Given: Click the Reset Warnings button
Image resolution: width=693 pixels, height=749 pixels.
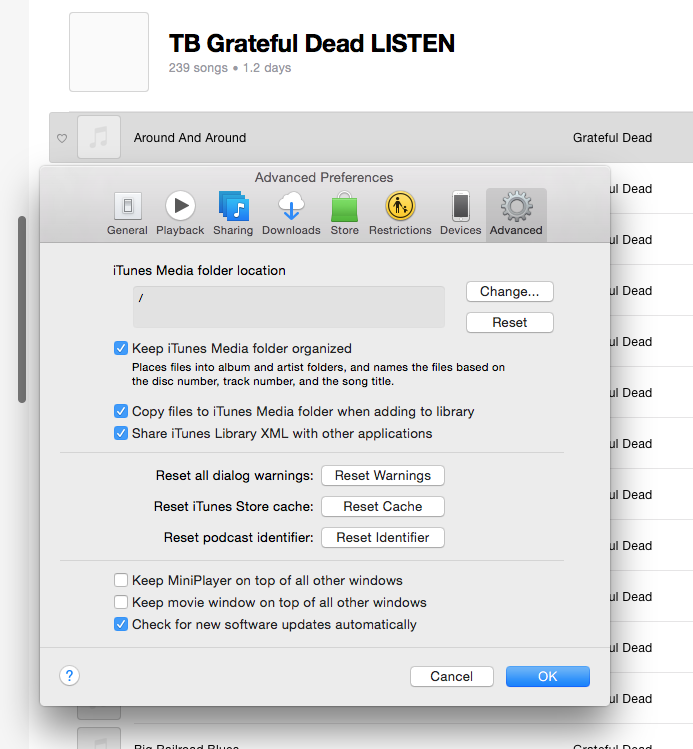Looking at the screenshot, I should (383, 475).
